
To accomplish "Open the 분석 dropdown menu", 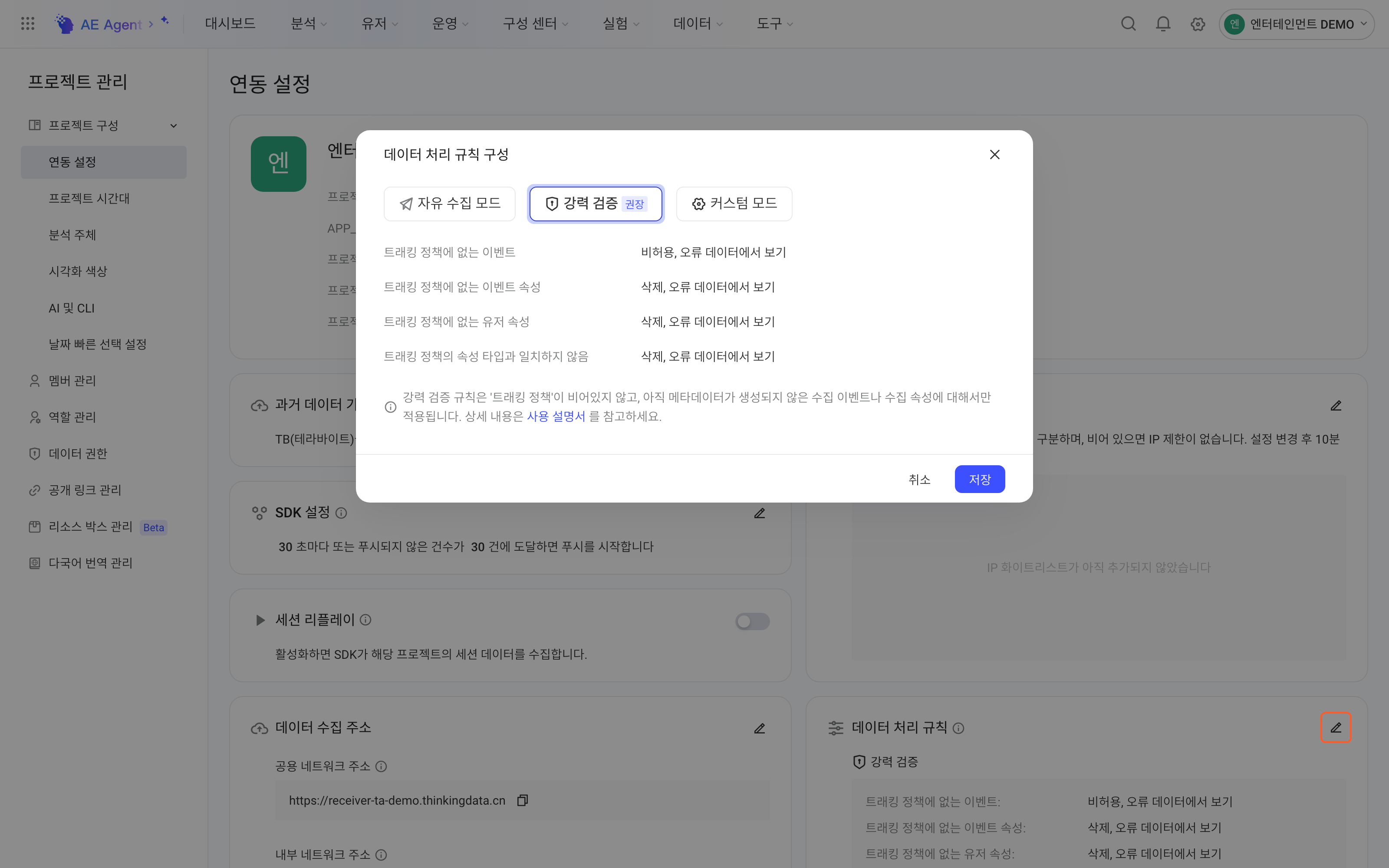I will click(x=309, y=23).
